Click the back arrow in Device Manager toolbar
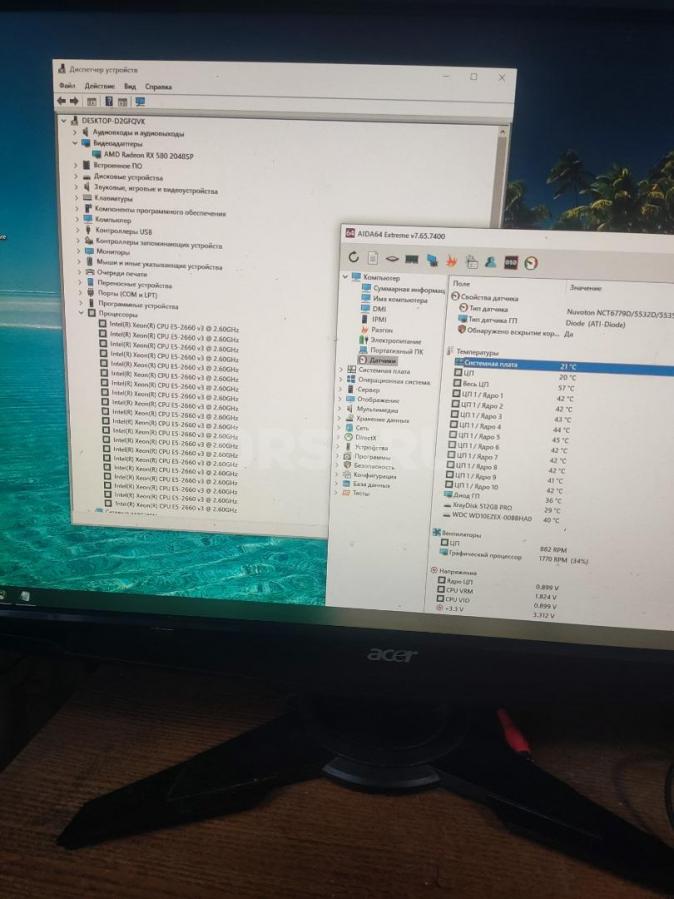 pyautogui.click(x=61, y=101)
